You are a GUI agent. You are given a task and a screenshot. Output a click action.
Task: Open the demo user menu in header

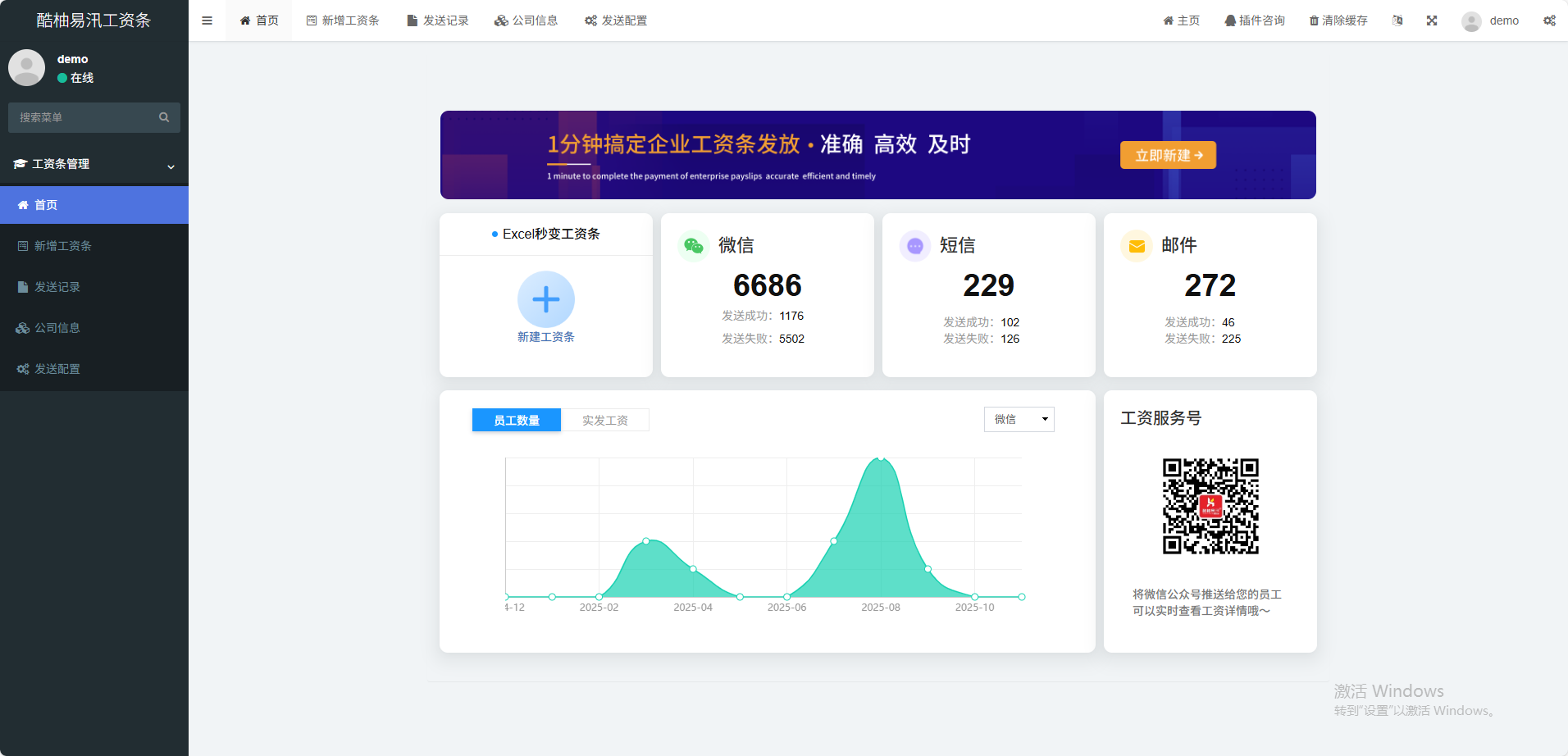[1490, 20]
